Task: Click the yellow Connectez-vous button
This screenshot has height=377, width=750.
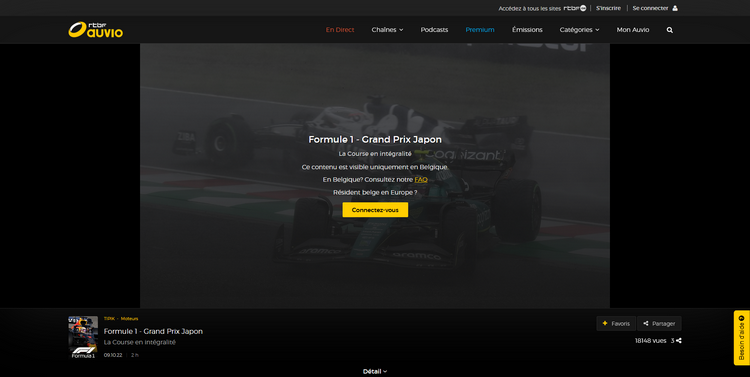Action: click(375, 210)
